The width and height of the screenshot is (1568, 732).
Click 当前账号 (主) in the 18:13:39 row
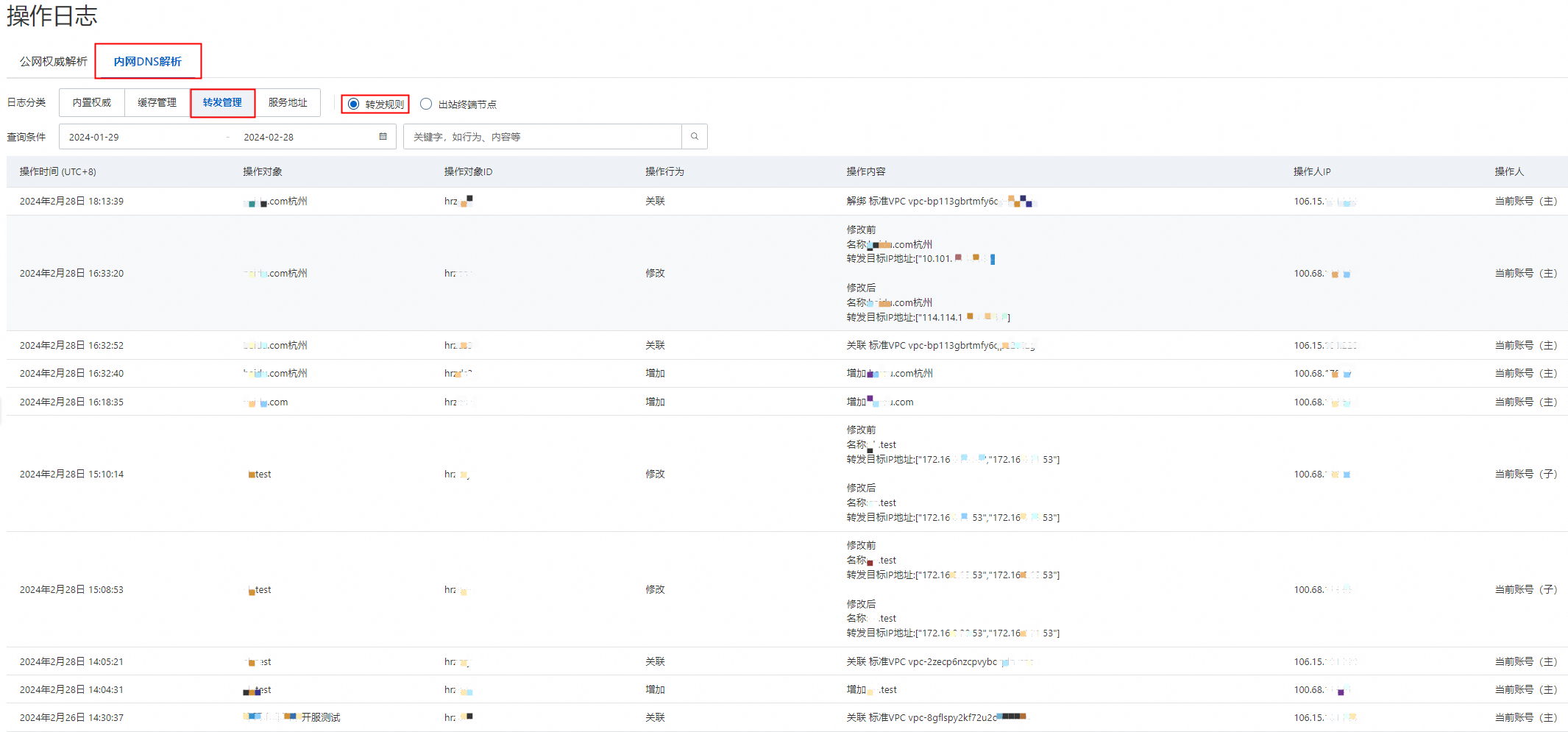pos(1525,202)
